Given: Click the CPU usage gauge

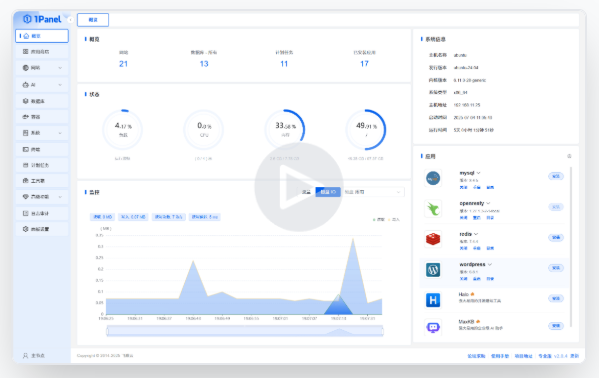Looking at the screenshot, I should 204,130.
